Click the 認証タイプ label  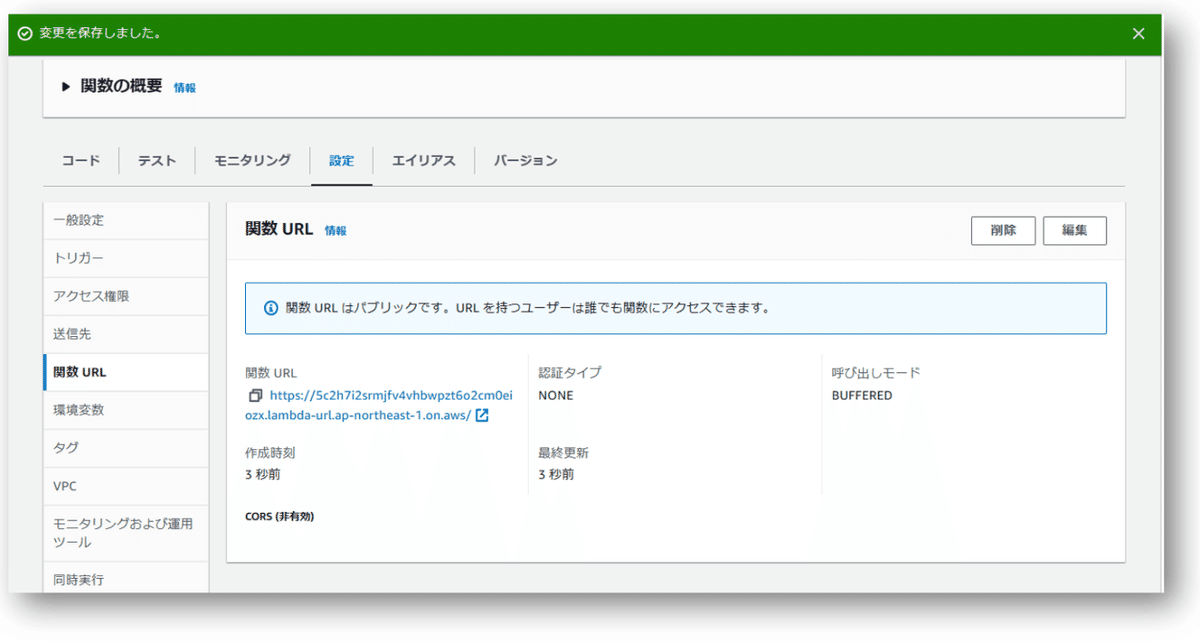[570, 373]
